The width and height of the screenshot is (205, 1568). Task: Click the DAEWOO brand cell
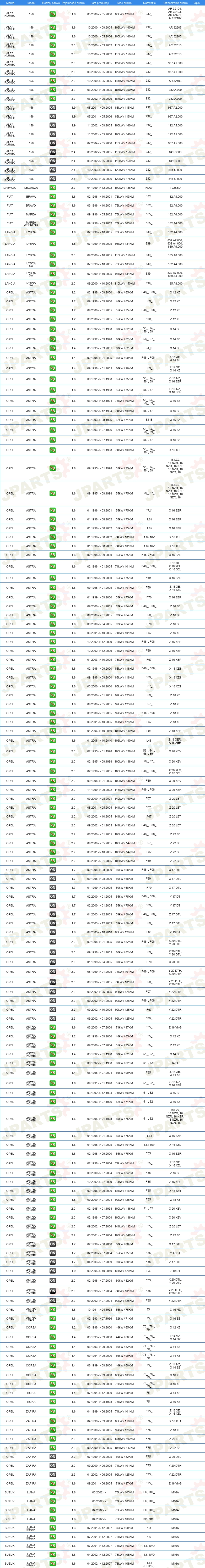pyautogui.click(x=10, y=188)
